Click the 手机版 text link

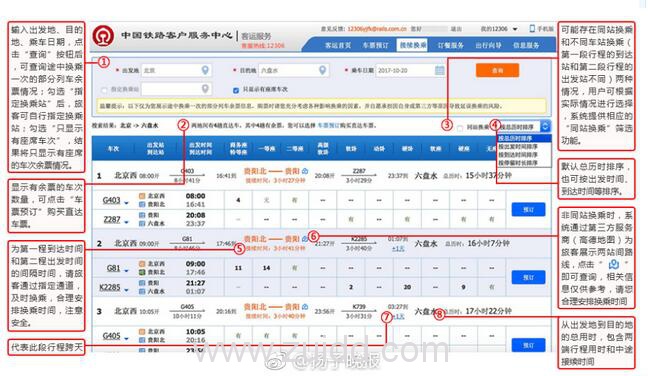tap(545, 29)
